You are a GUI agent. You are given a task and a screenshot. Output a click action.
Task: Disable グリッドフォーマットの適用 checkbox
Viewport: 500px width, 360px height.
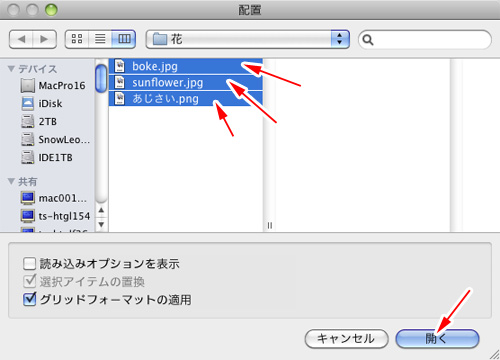[x=30, y=299]
